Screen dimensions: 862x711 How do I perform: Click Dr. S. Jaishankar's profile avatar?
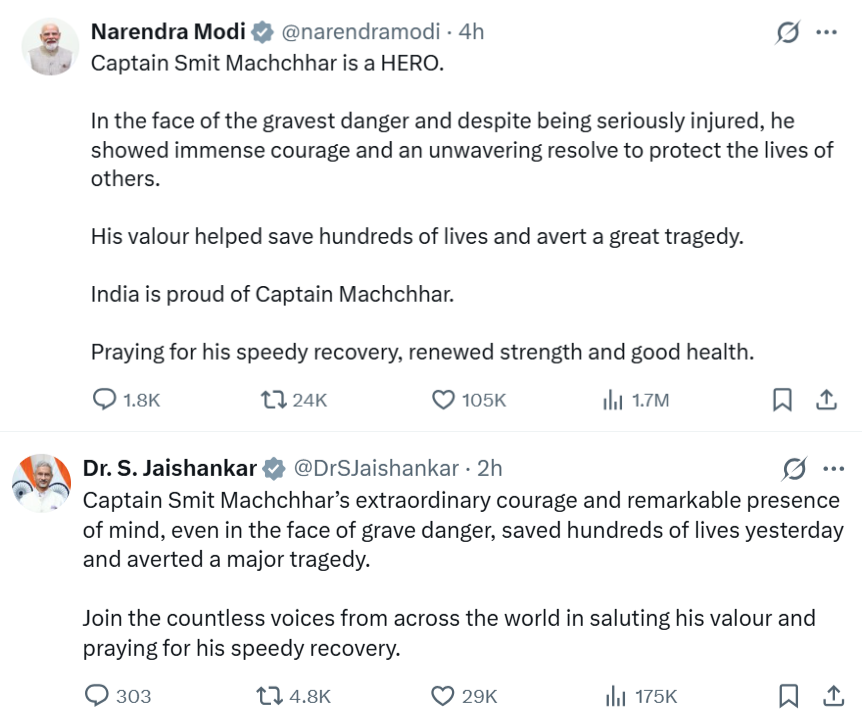click(42, 483)
